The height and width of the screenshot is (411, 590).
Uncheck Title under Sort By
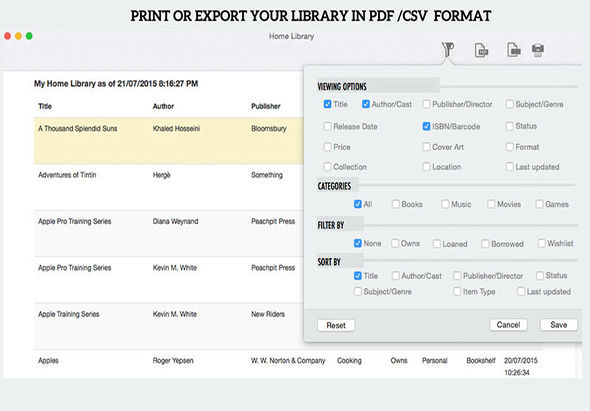[358, 276]
